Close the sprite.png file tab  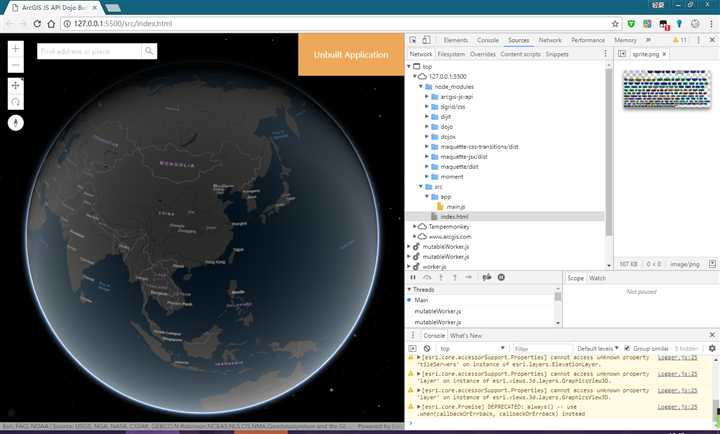click(664, 54)
